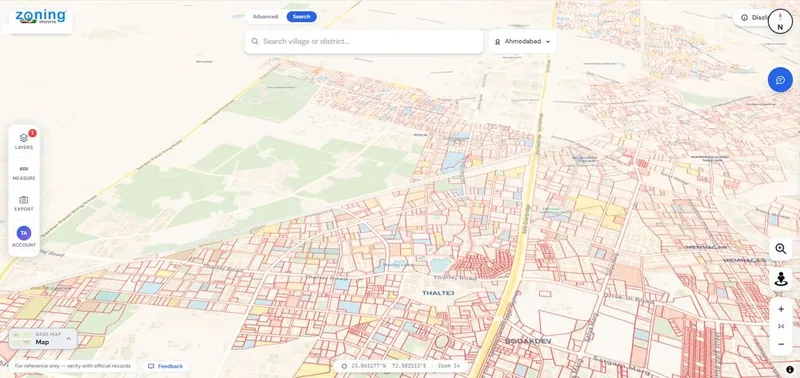This screenshot has height=378, width=800.
Task: Zoom in with the plus button
Action: pos(781,309)
